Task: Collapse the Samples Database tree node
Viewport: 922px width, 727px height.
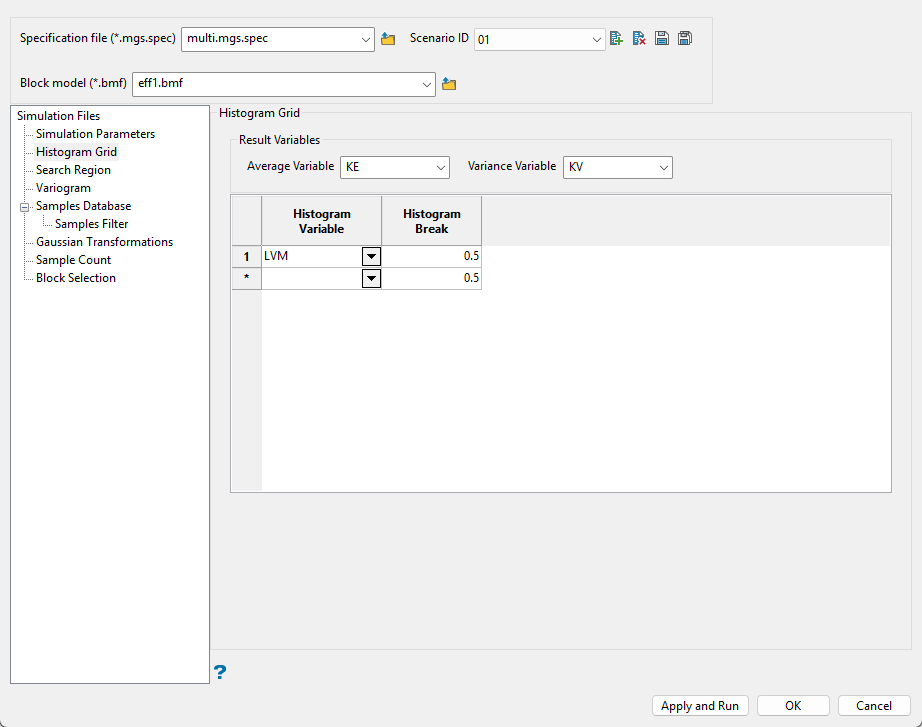Action: pos(23,207)
